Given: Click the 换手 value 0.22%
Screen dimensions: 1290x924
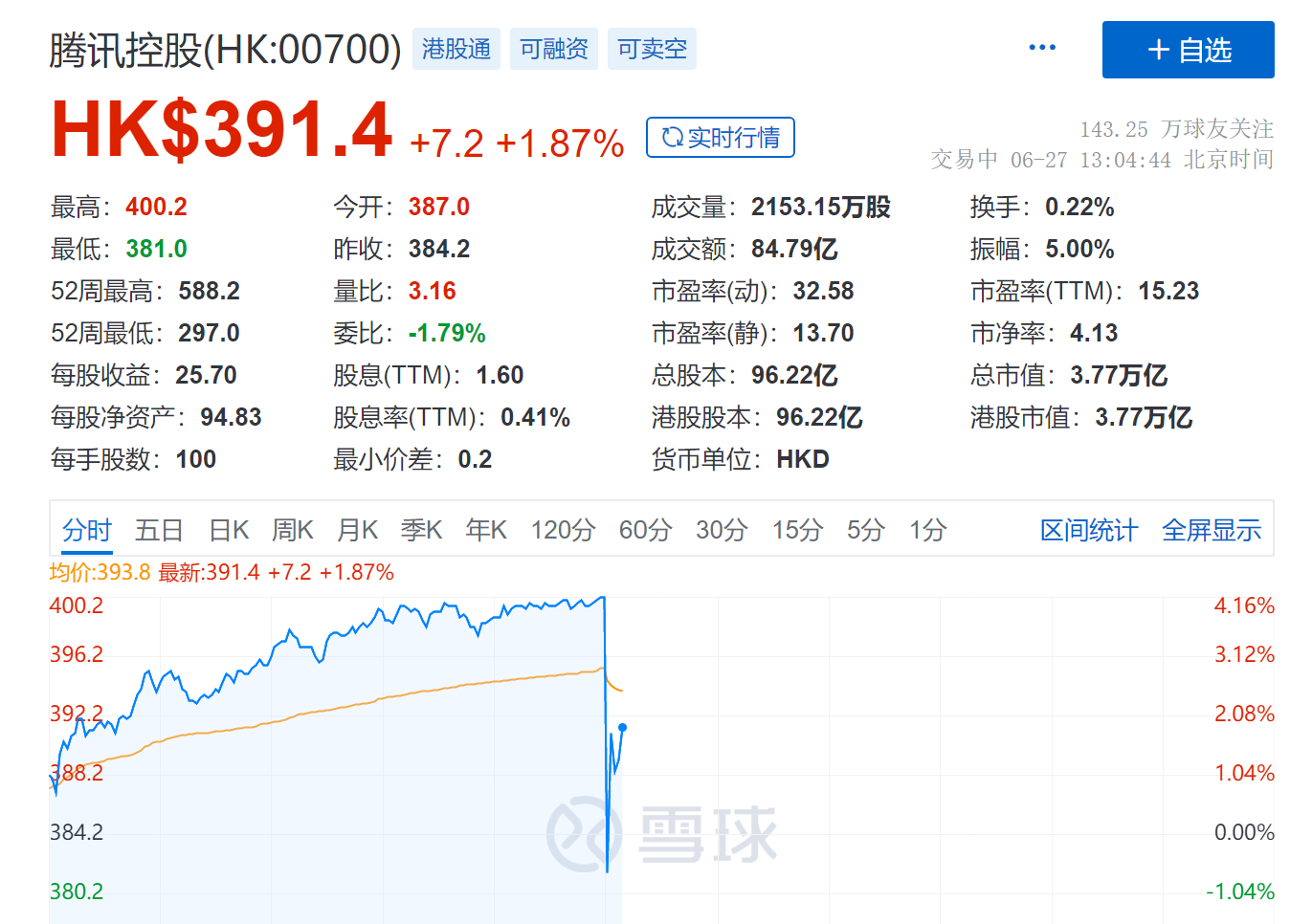Looking at the screenshot, I should [1079, 207].
